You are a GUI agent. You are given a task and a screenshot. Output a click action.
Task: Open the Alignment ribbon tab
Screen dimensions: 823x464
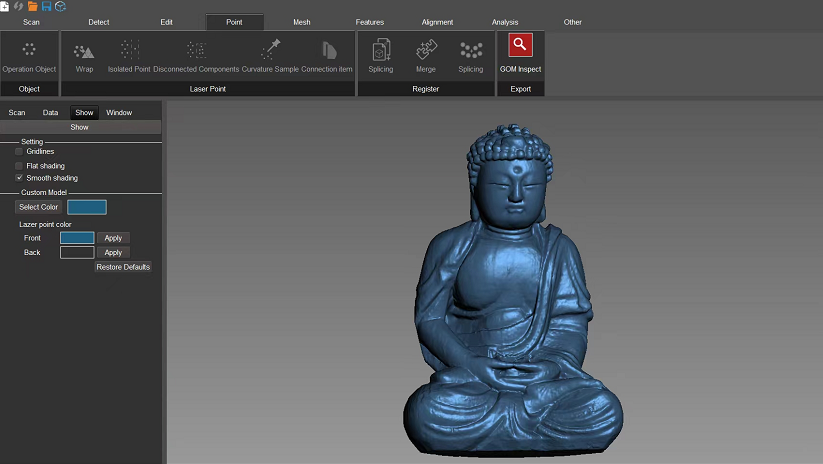[x=437, y=22]
